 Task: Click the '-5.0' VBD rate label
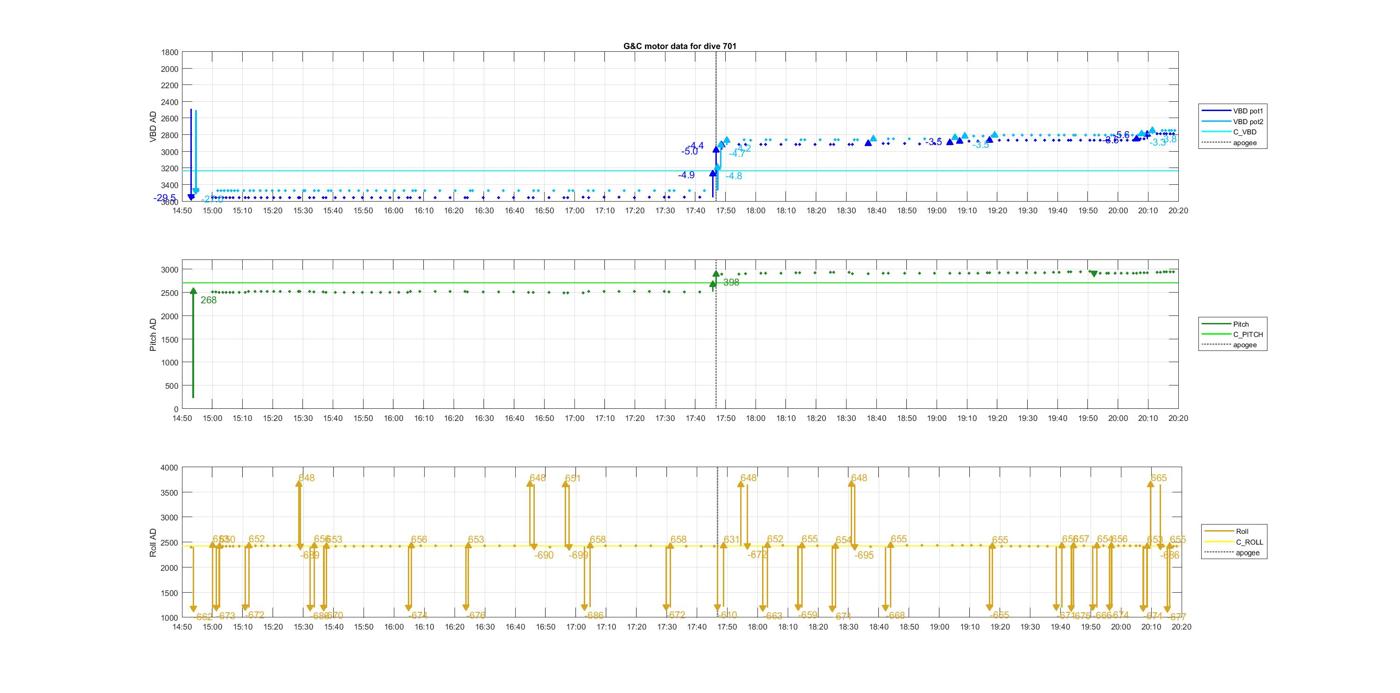point(690,152)
